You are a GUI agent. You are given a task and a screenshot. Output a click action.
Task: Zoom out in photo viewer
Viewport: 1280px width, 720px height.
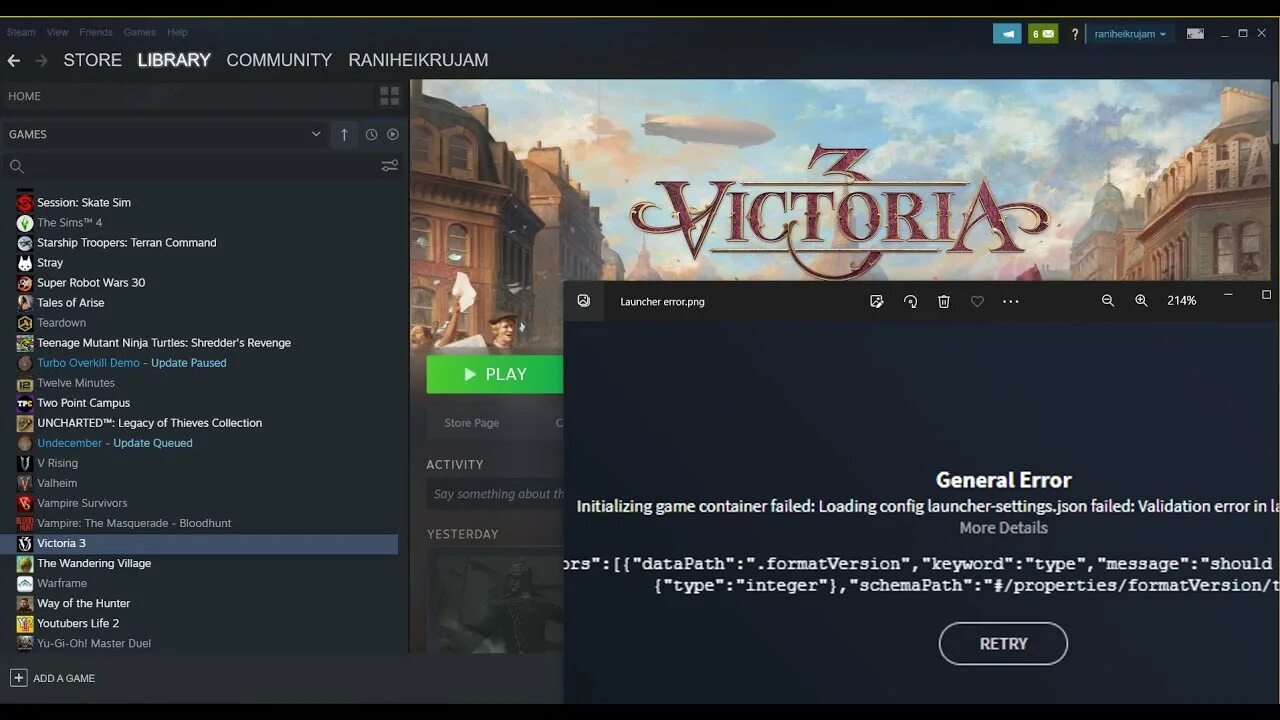[1108, 301]
